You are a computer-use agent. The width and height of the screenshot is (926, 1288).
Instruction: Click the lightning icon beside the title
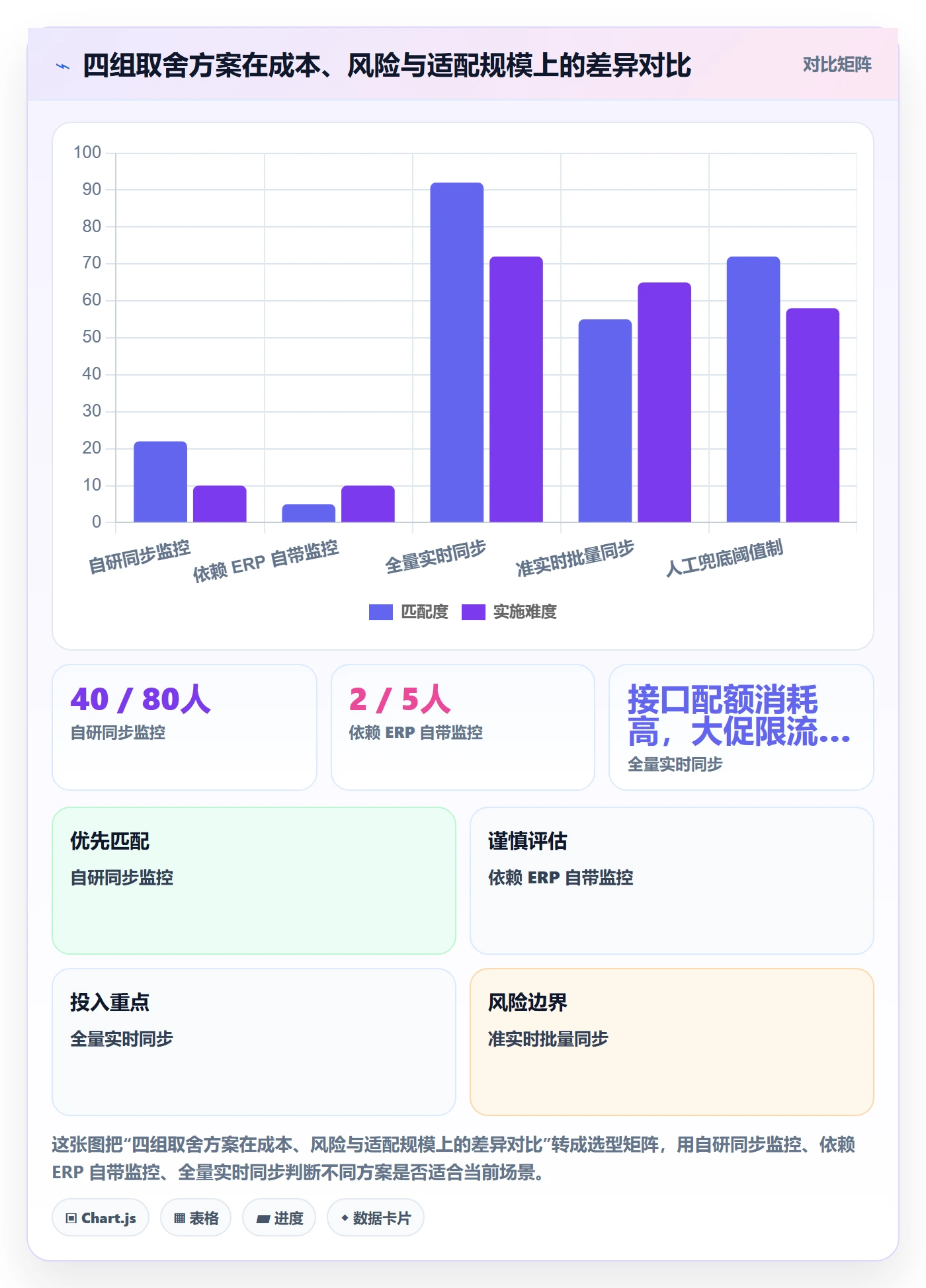click(63, 66)
